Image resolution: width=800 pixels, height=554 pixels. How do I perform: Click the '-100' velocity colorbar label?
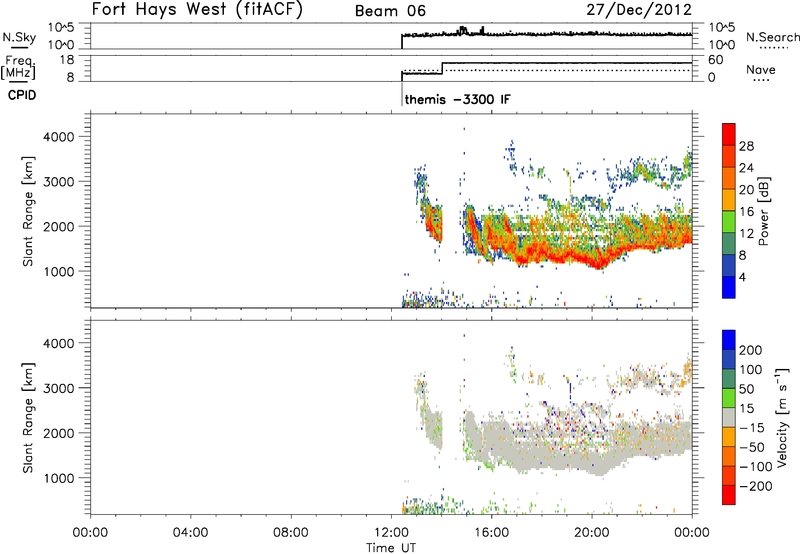point(756,467)
